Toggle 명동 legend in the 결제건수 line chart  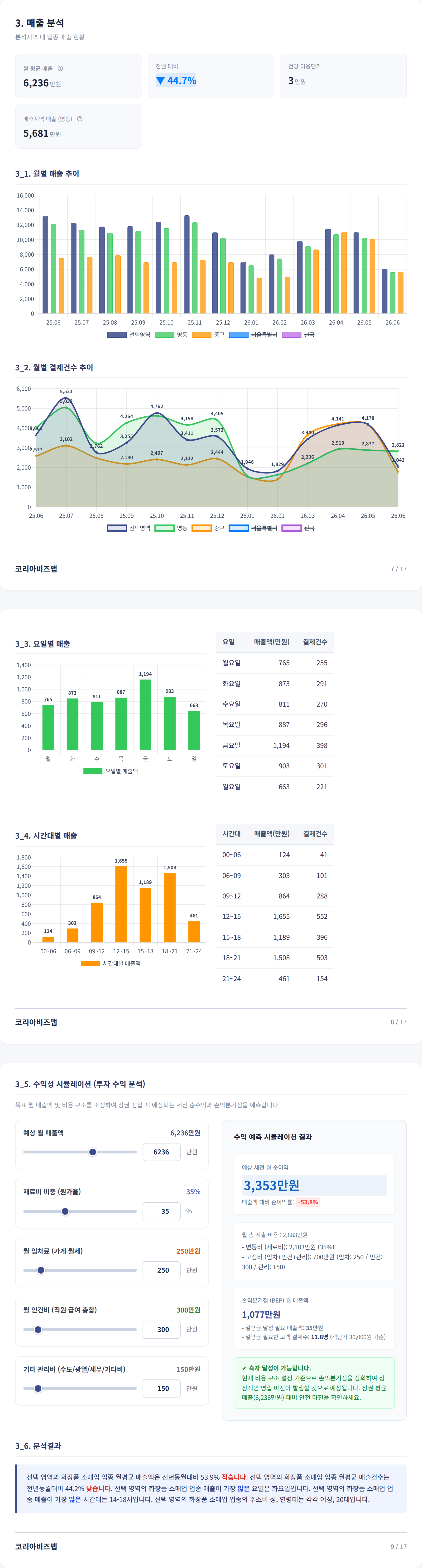click(x=171, y=528)
